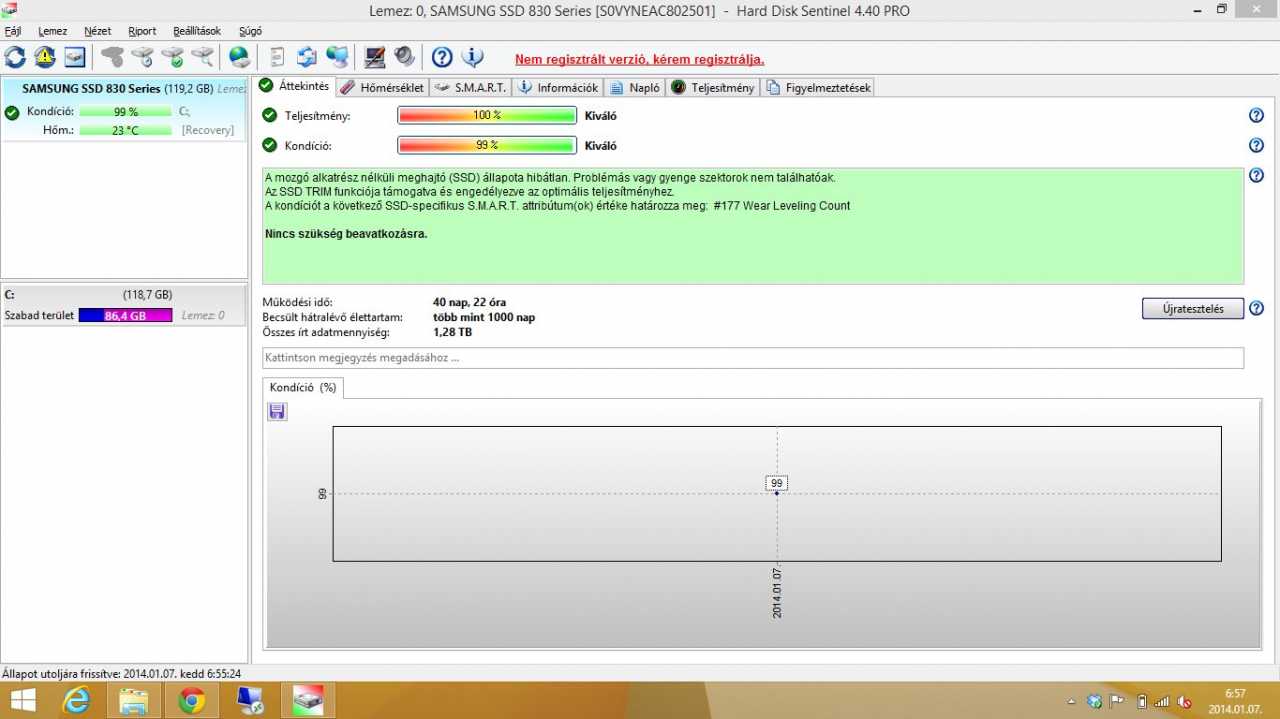Click help icon next to Újratesztelés button

(x=1256, y=308)
